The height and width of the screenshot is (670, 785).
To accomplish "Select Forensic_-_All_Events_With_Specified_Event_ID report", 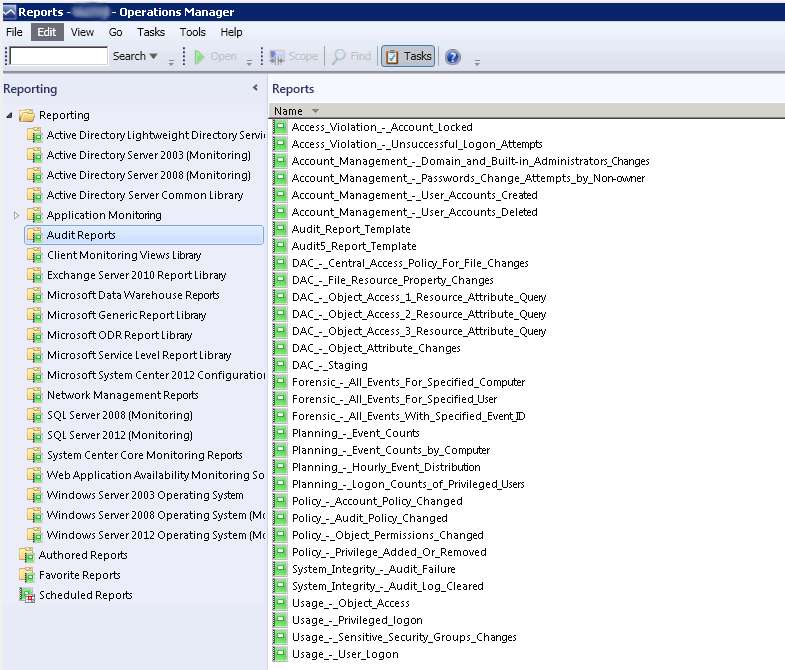I will click(x=409, y=417).
